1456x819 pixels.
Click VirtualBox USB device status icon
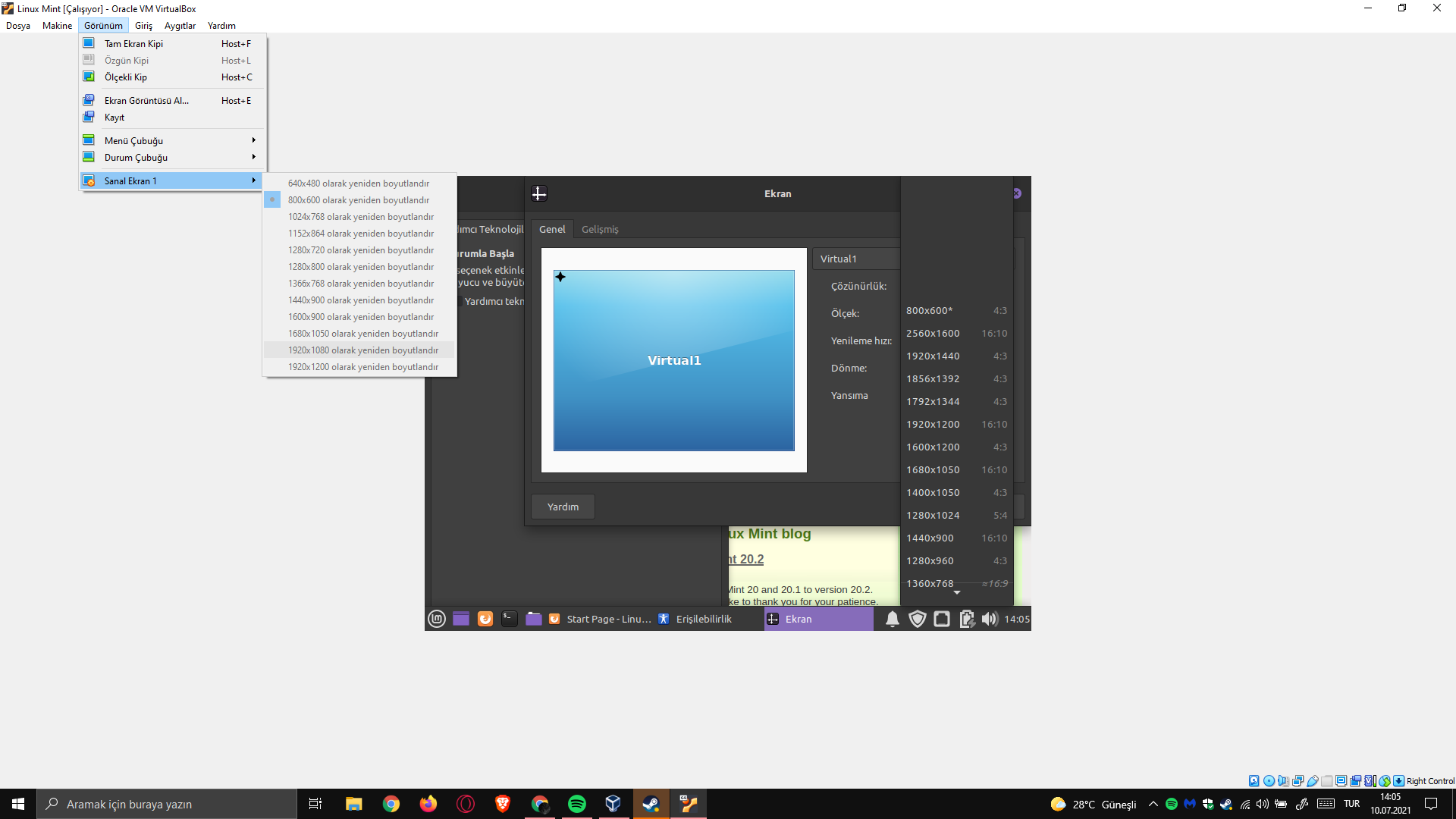[x=1313, y=781]
